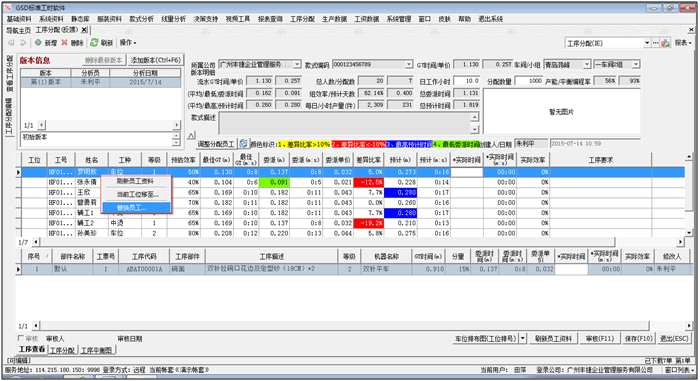This screenshot has height=381, width=700.
Task: Click the blue 最高预计时间 color legend
Action: pos(409,144)
